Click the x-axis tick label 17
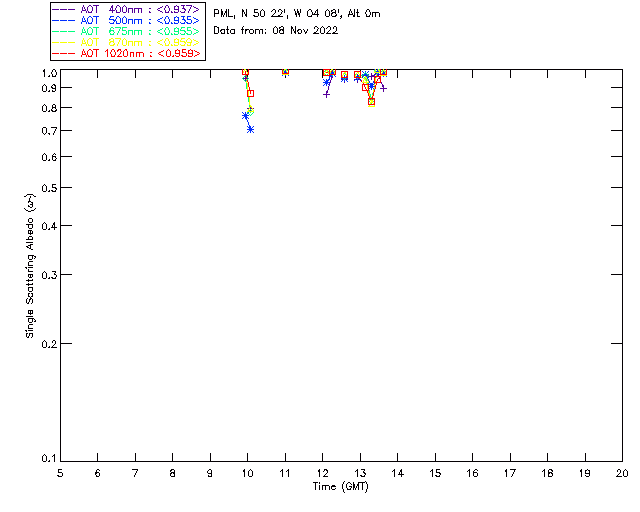Screen dimensions: 640x512 (510, 473)
